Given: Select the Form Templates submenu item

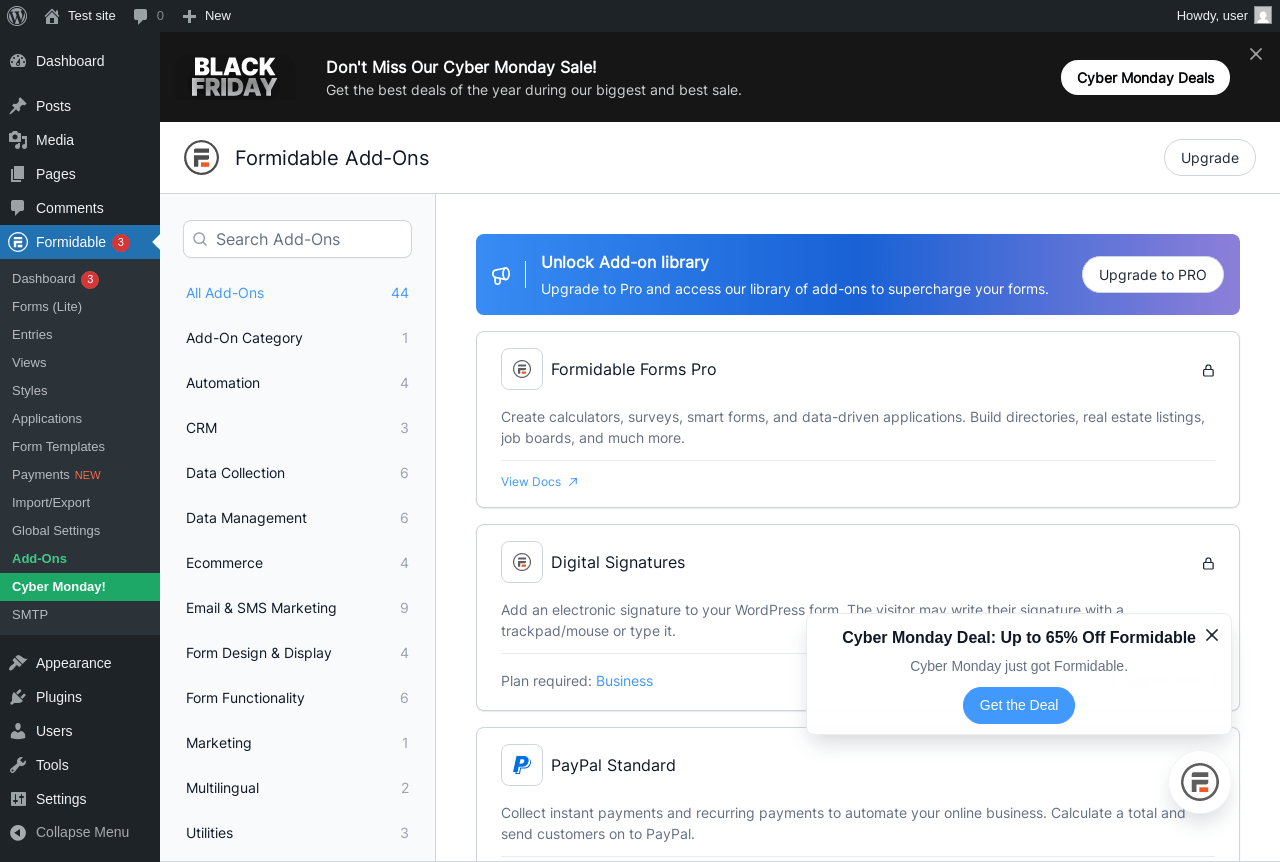Looking at the screenshot, I should click(x=58, y=447).
